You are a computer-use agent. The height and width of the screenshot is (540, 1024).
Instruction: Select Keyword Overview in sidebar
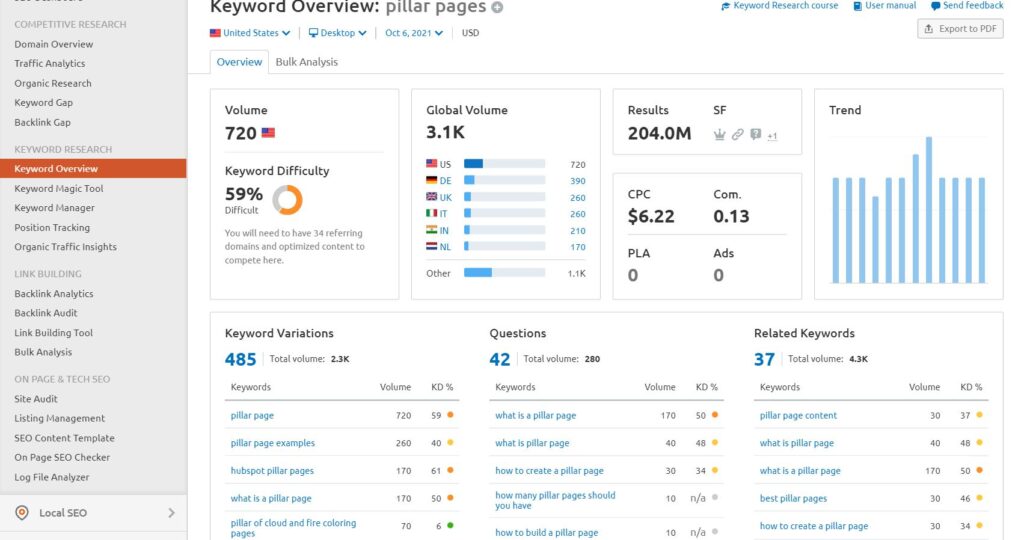tap(93, 168)
